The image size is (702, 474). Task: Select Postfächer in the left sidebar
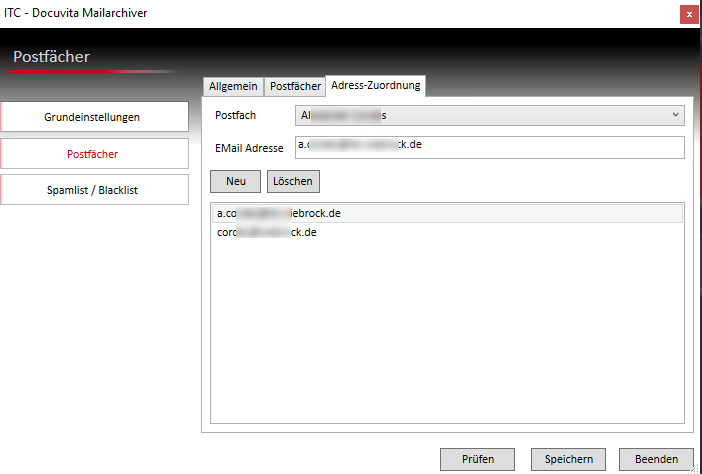[95, 154]
